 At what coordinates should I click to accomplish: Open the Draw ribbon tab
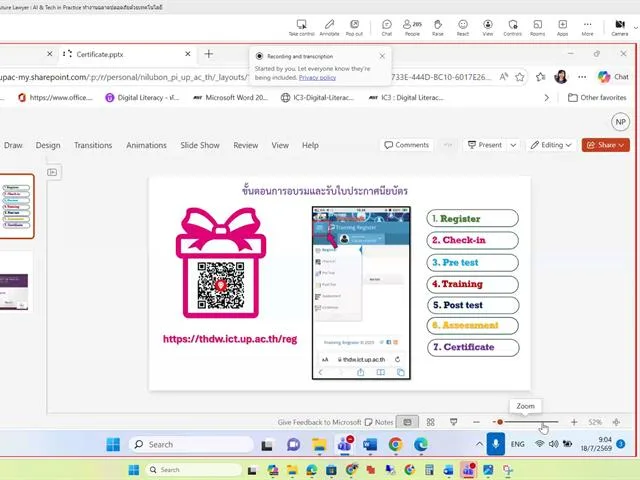(13, 145)
